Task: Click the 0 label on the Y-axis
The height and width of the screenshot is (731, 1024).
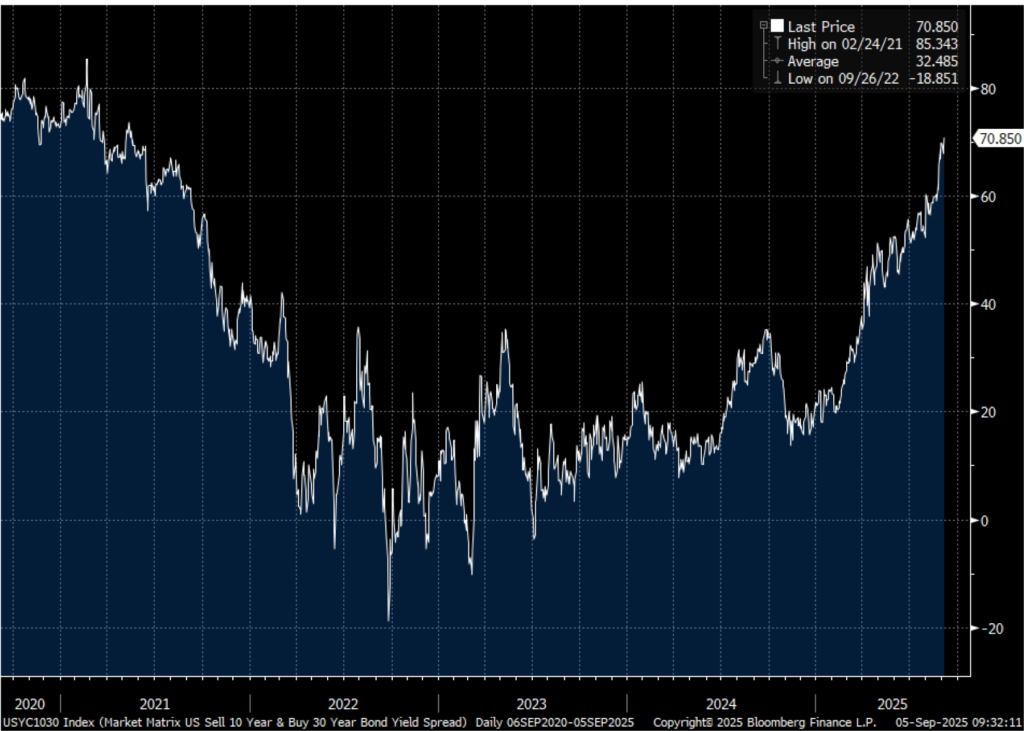Action: tap(983, 520)
